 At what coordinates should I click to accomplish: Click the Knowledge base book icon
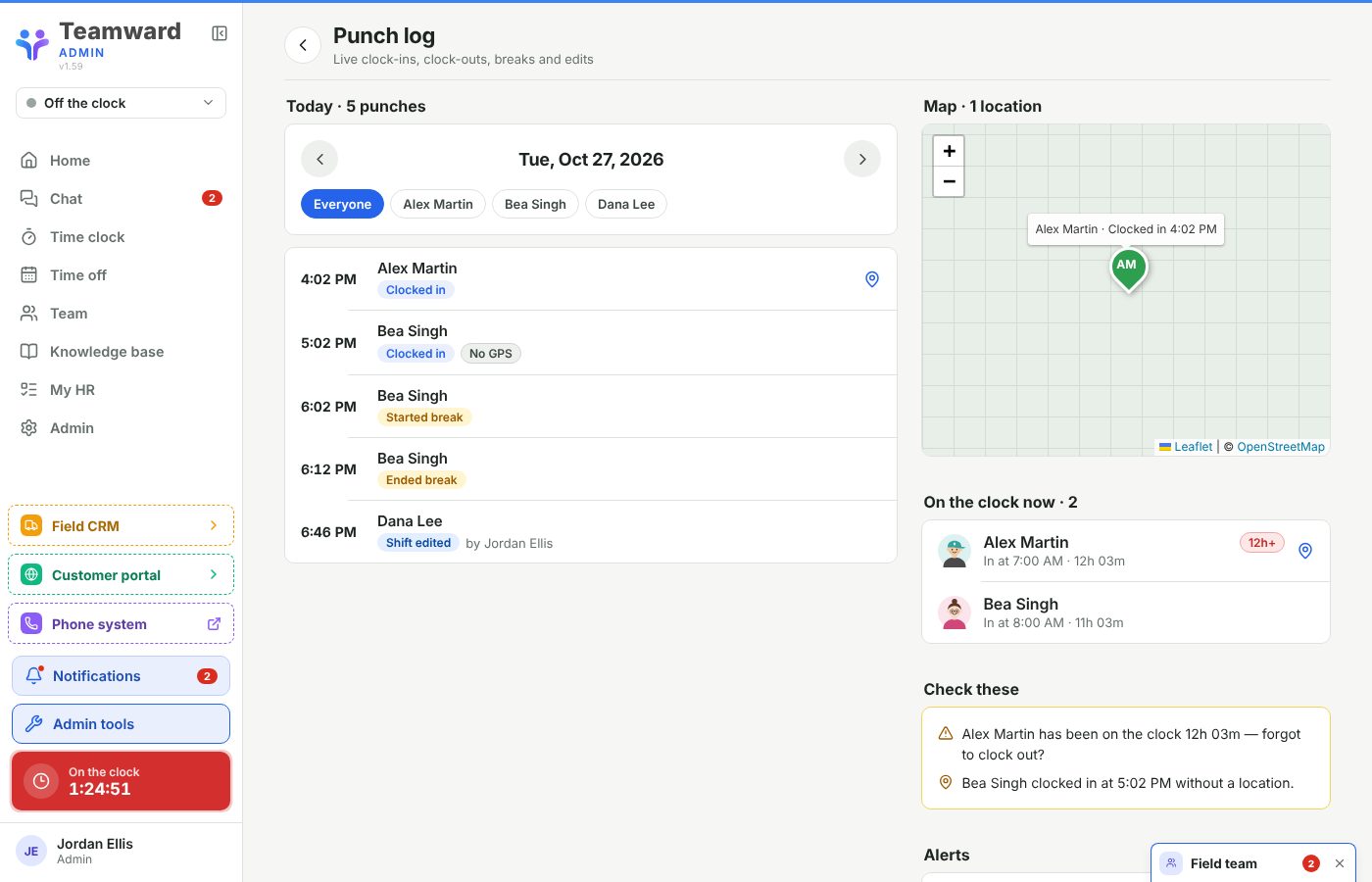tap(29, 352)
